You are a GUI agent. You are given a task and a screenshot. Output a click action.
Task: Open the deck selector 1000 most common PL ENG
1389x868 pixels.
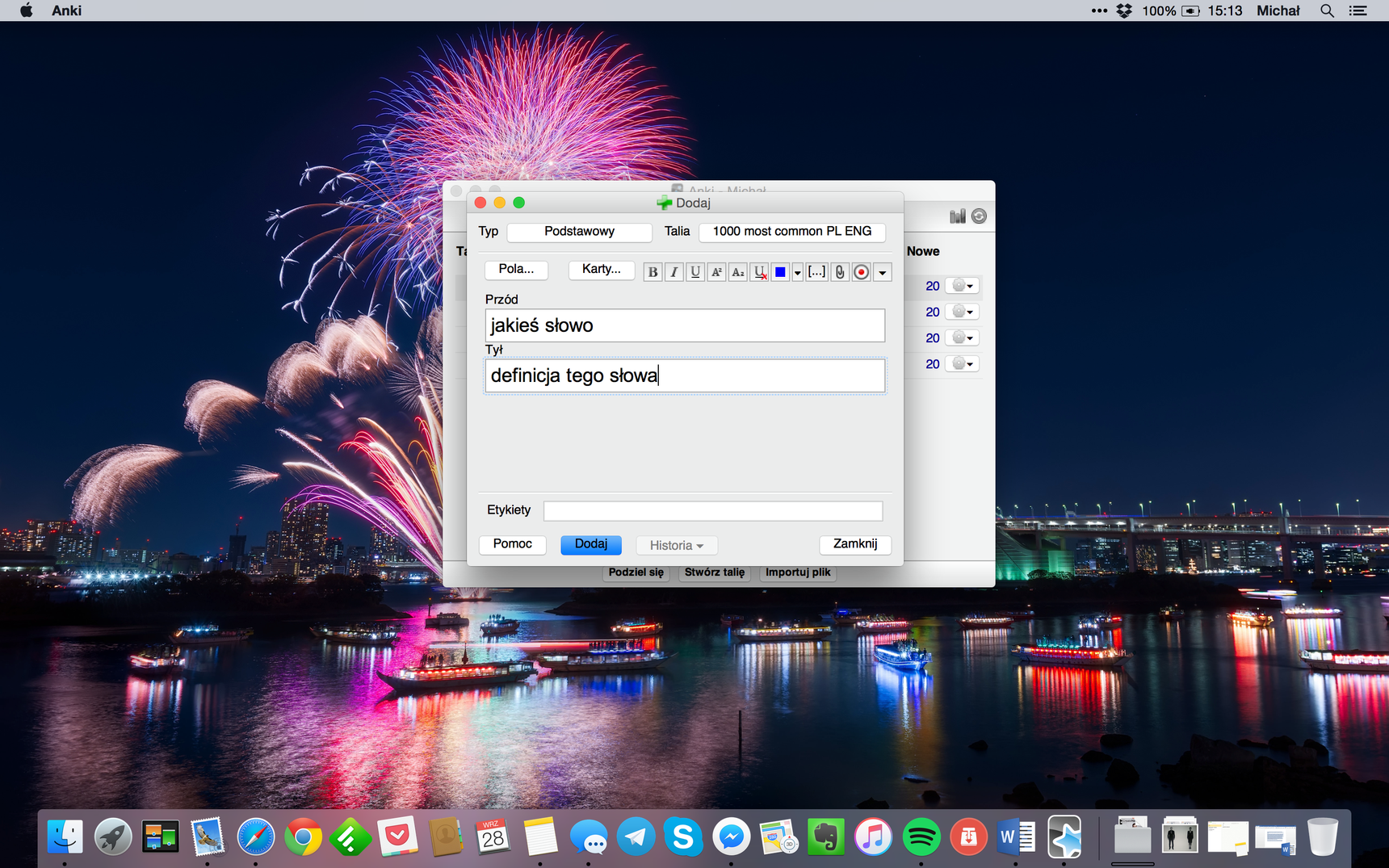click(x=791, y=232)
